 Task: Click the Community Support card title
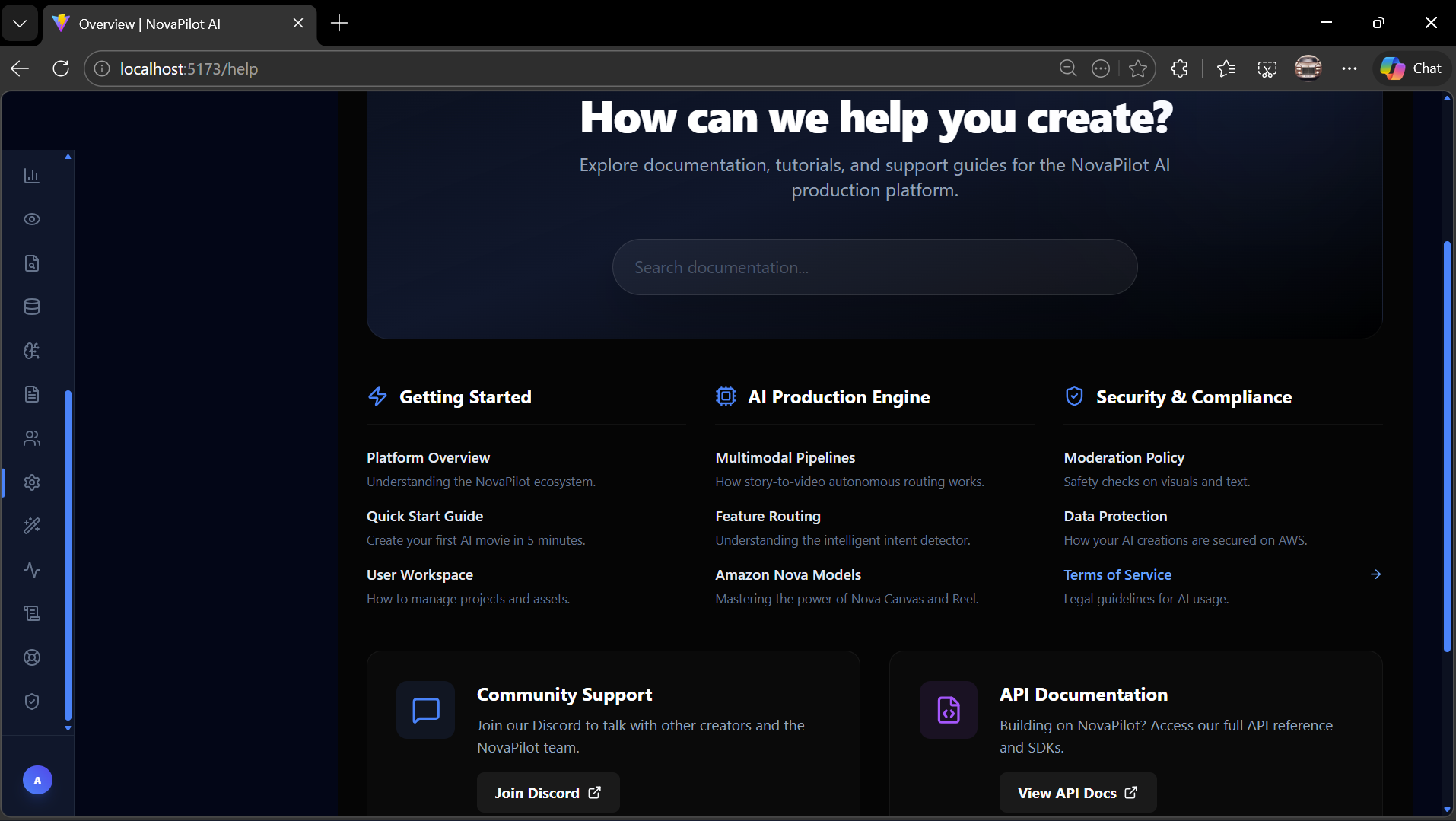tap(564, 695)
